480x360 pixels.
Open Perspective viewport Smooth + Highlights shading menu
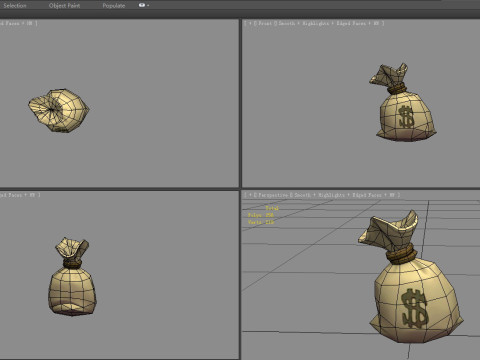(319, 195)
